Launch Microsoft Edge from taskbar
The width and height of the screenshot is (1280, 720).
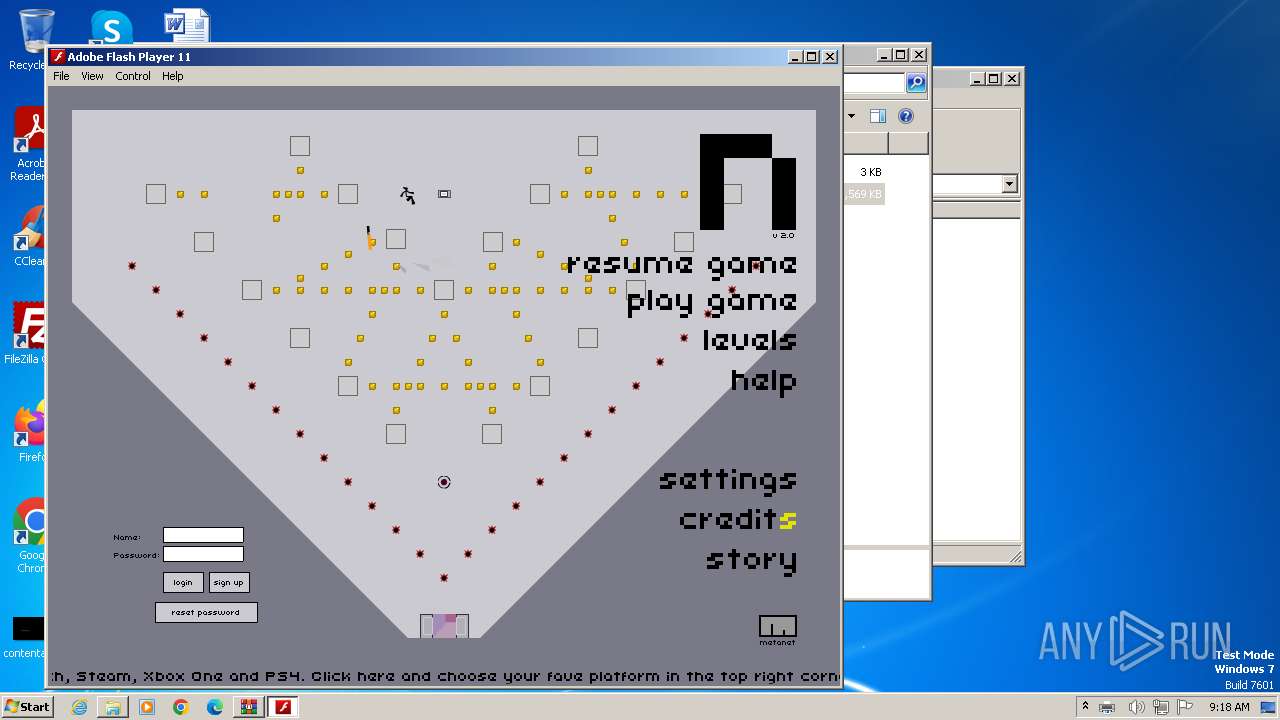click(215, 707)
